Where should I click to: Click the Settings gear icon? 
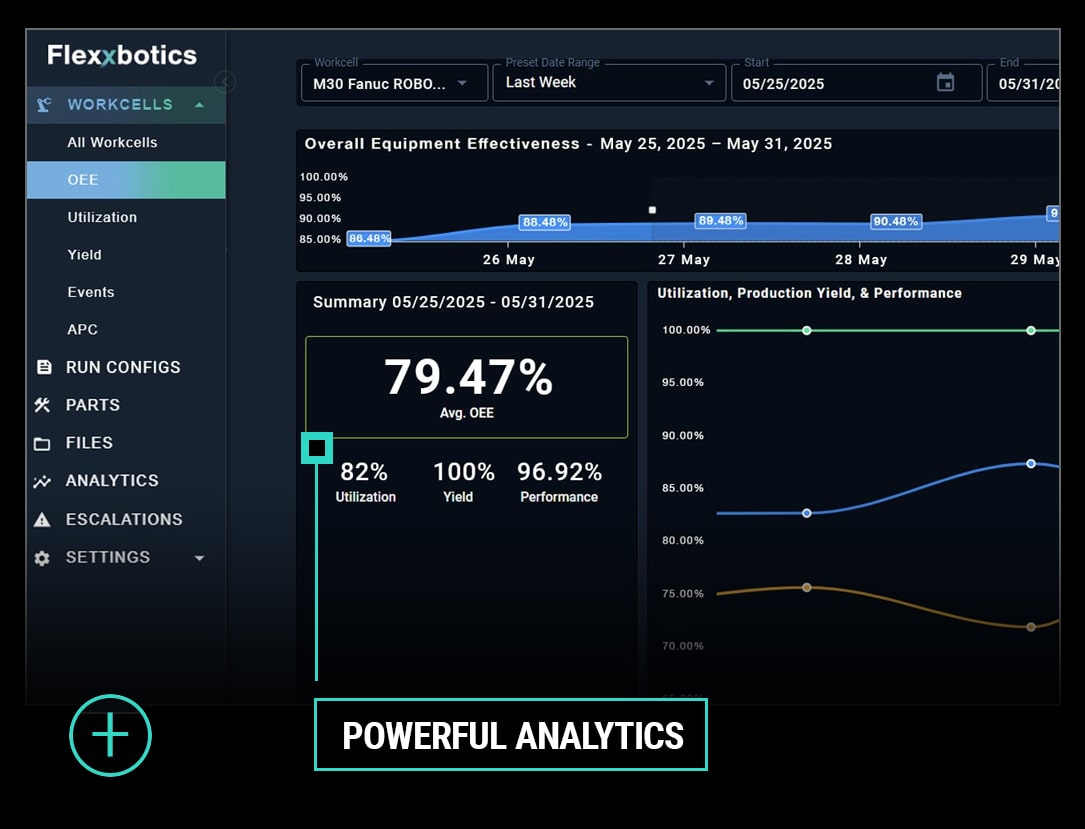pos(43,557)
